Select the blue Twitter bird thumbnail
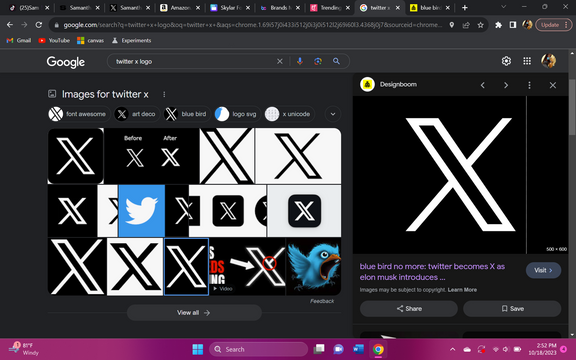Screen dimensions: 576x360 tap(141, 211)
